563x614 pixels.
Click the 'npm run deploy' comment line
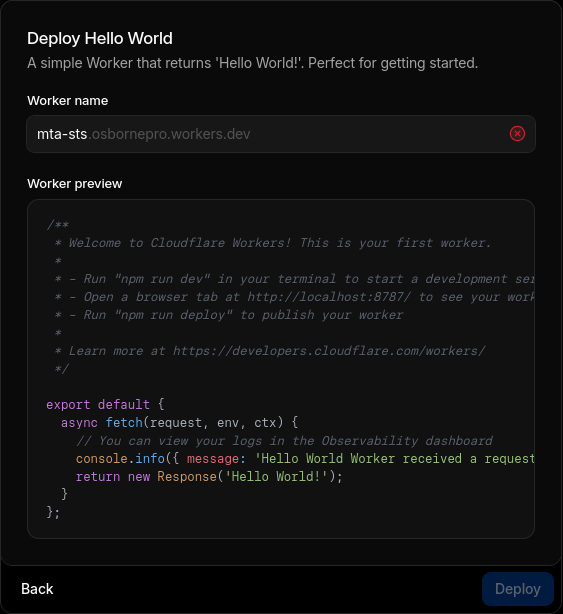click(229, 315)
